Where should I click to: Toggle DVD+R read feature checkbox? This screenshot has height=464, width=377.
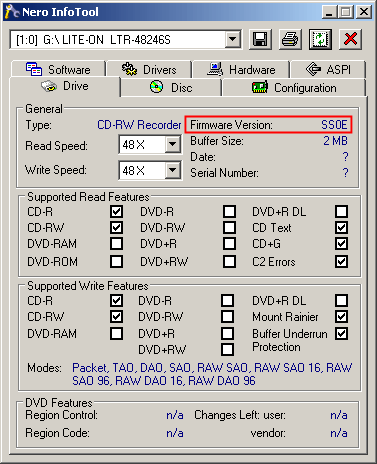pyautogui.click(x=229, y=244)
